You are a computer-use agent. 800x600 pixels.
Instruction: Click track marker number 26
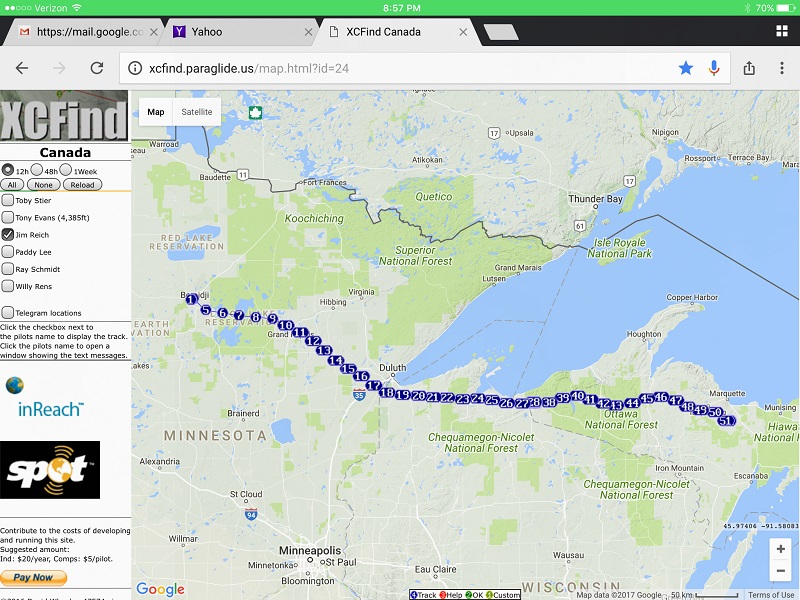point(506,403)
